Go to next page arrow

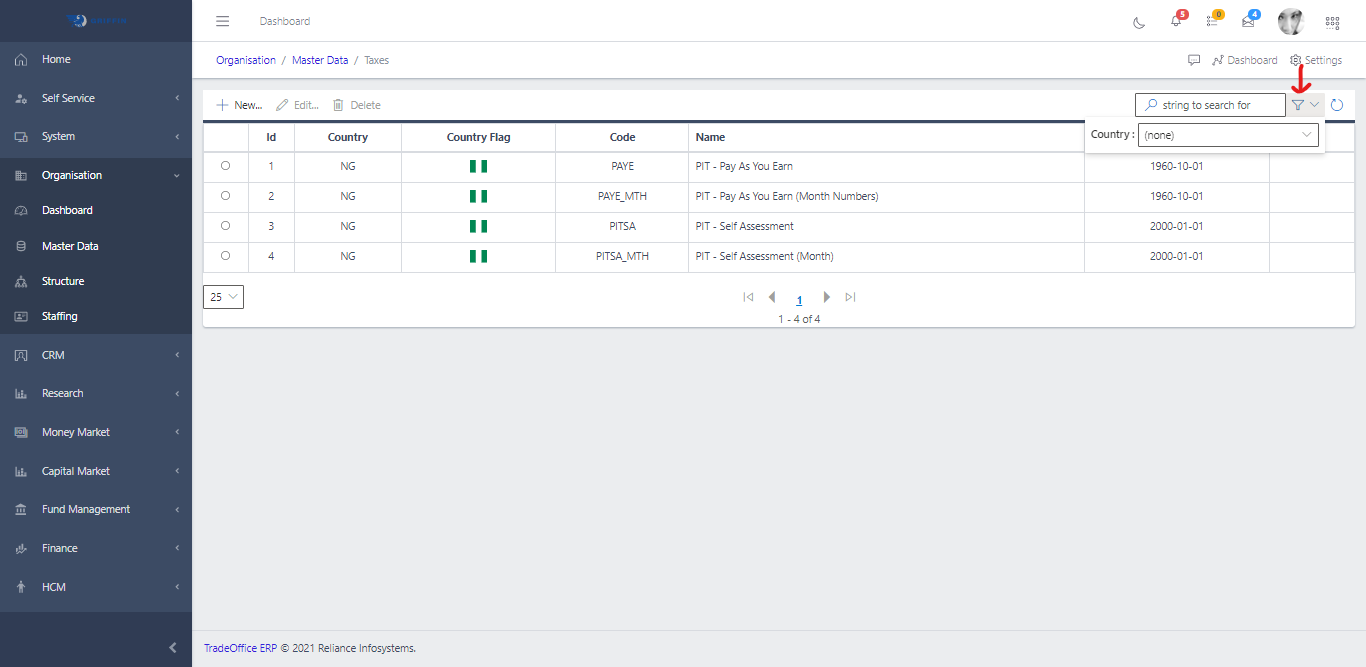826,297
